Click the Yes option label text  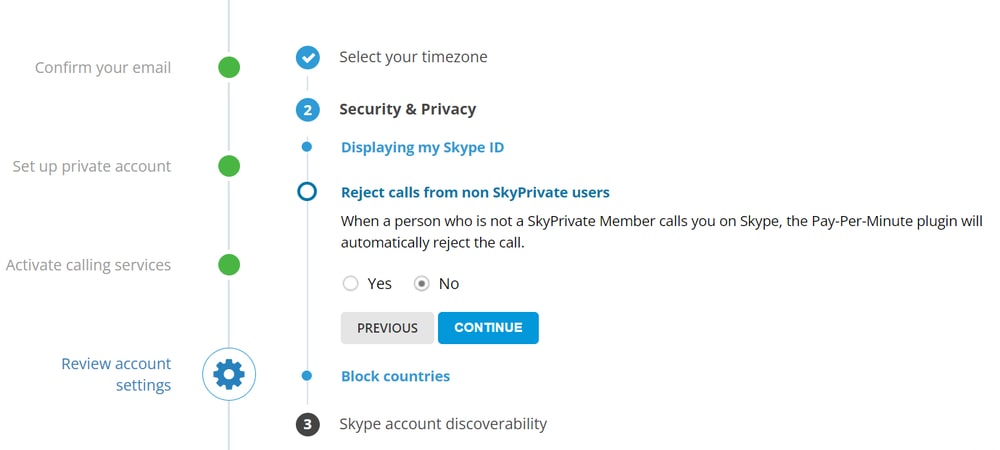coord(379,284)
